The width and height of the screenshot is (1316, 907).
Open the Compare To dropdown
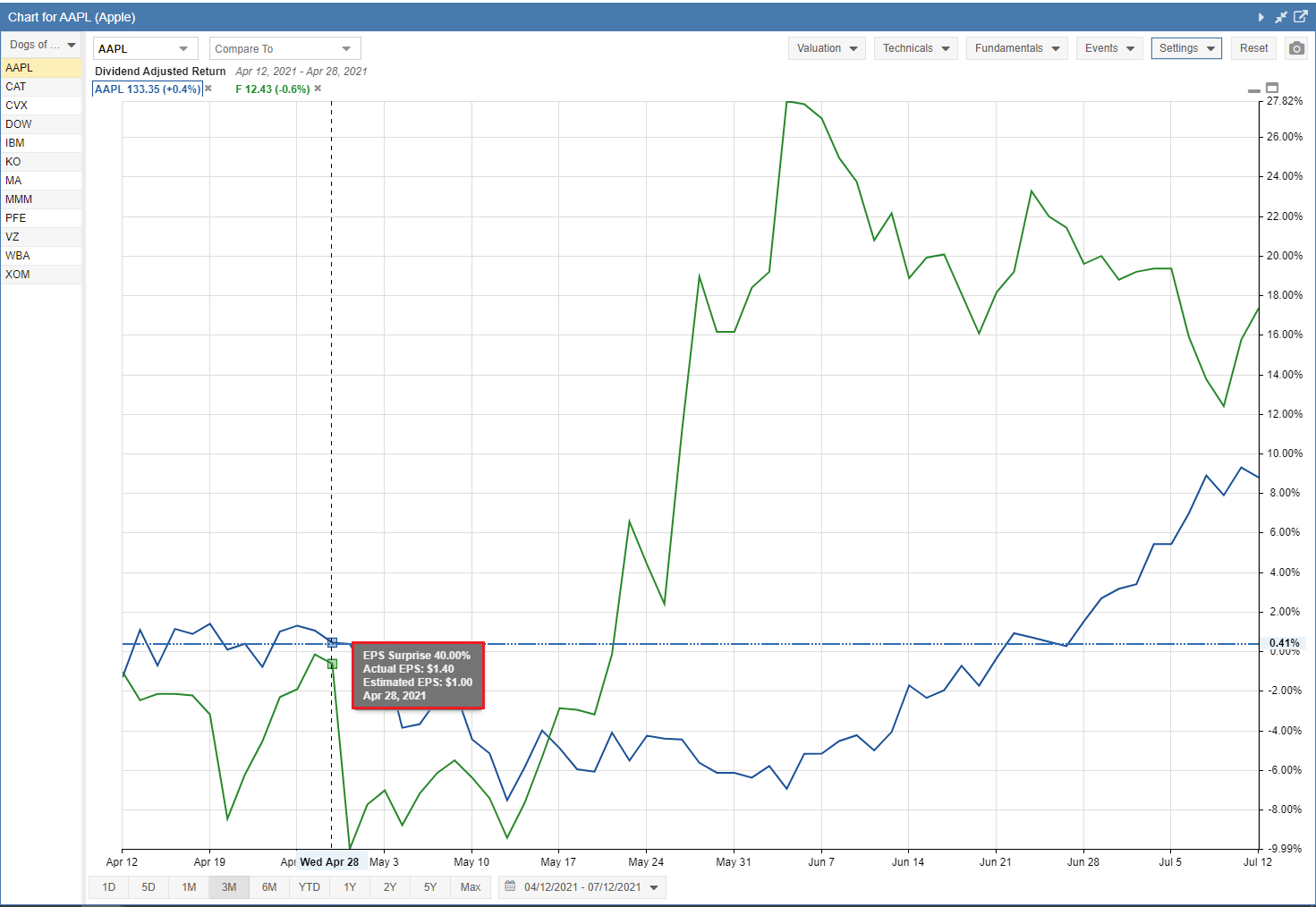coord(284,48)
